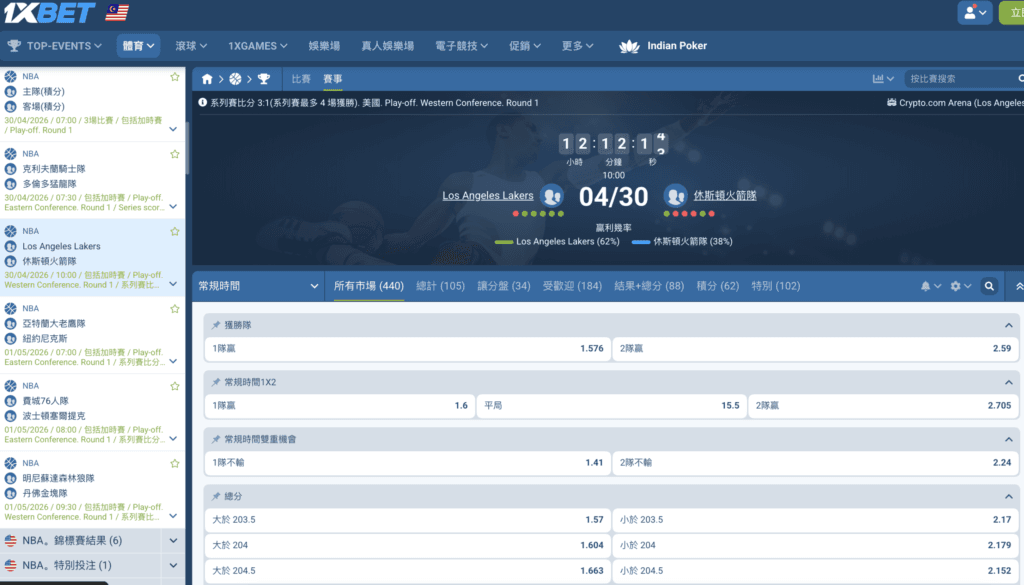Open the TOP-EVENTS dropdown
Viewport: 1024px width, 585px height.
pyautogui.click(x=55, y=46)
